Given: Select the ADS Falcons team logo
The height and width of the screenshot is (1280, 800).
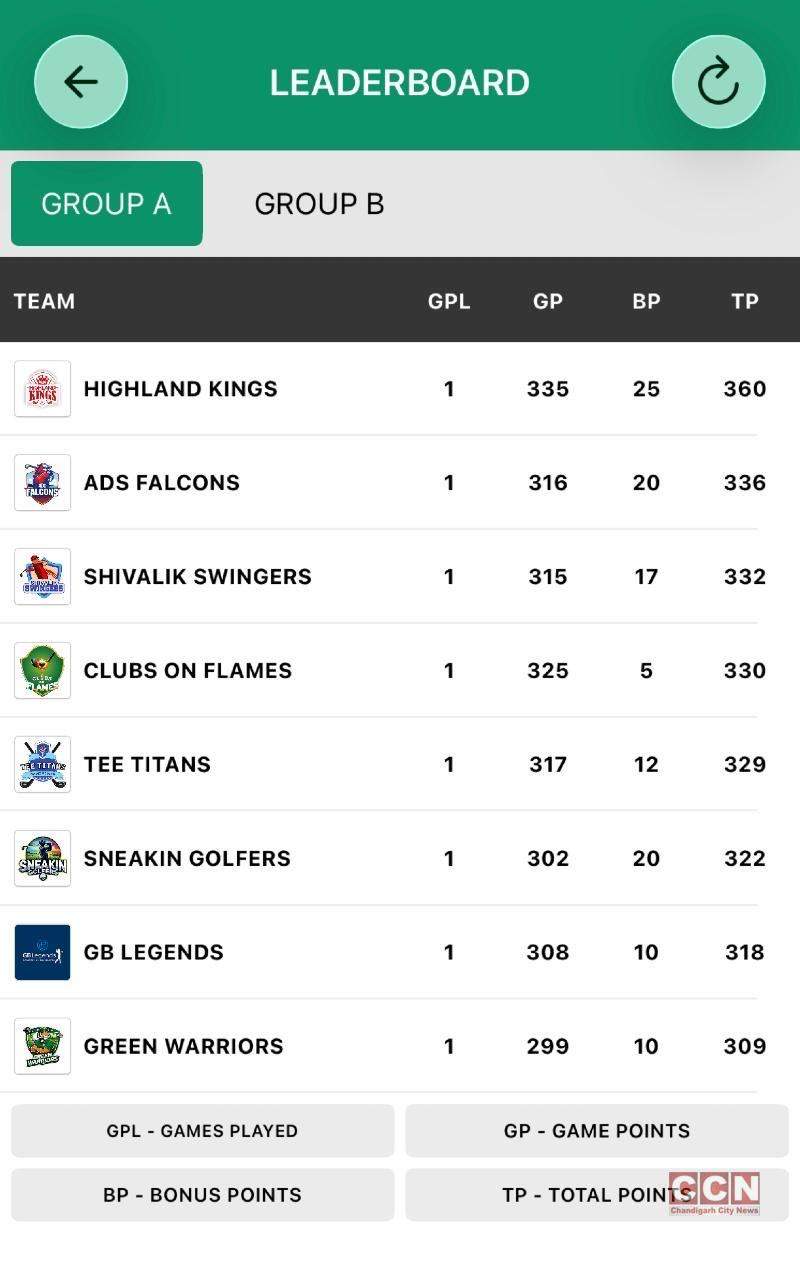Looking at the screenshot, I should (43, 483).
